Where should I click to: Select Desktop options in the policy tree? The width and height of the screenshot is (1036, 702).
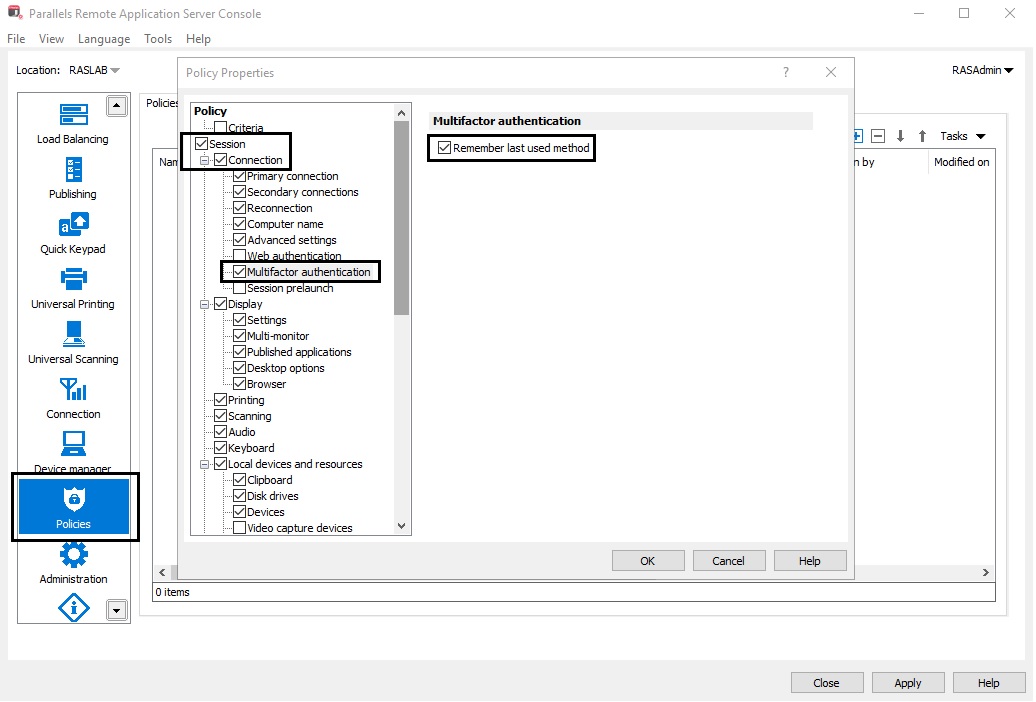285,368
